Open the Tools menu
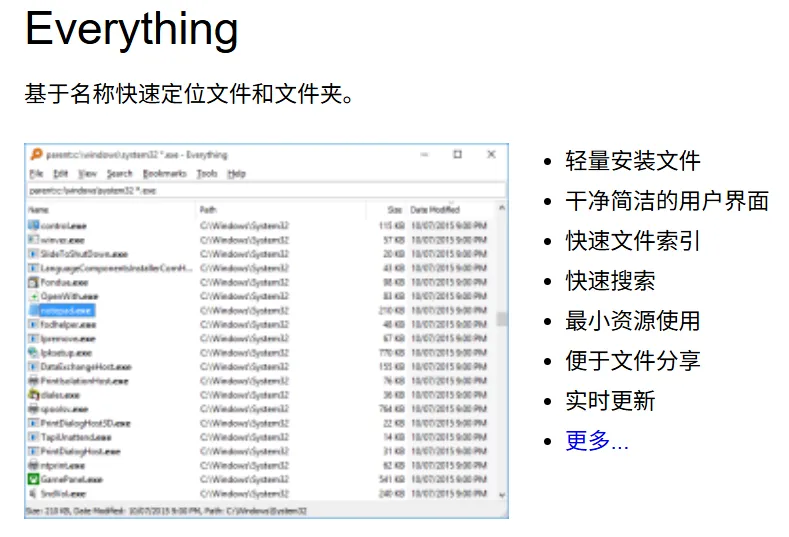This screenshot has height=537, width=789. [207, 174]
